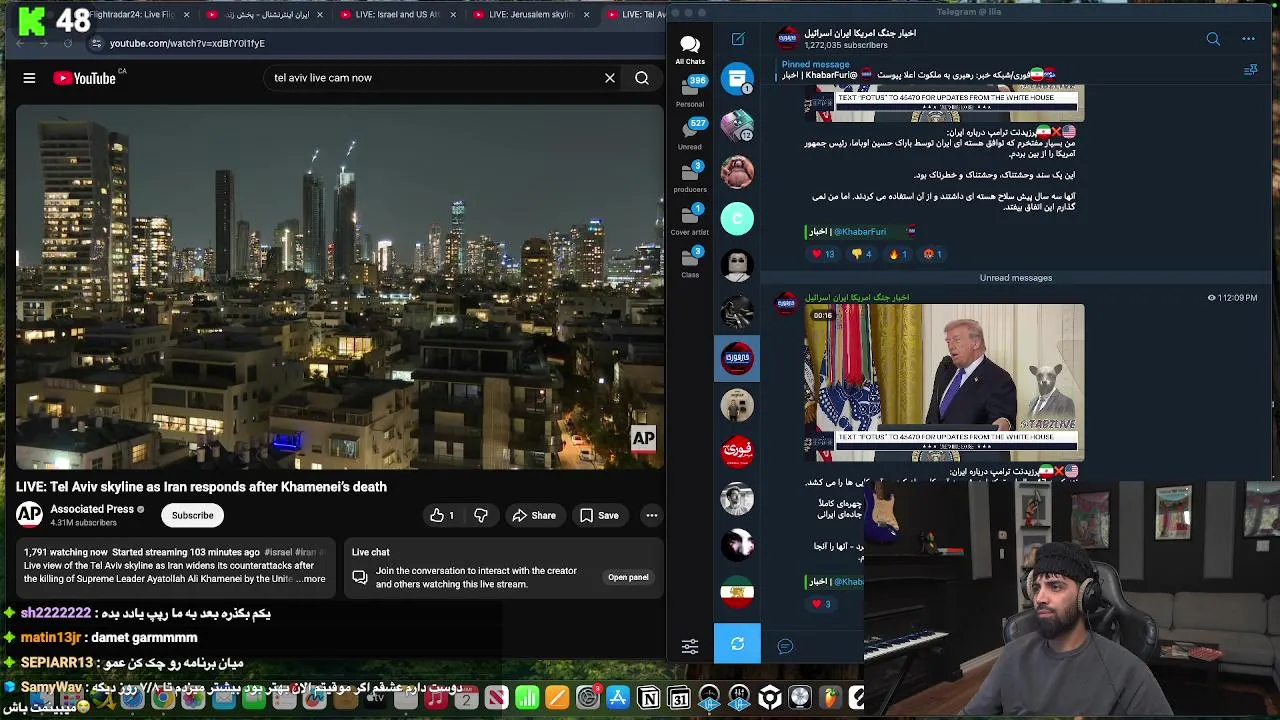
Task: Open the live chat panel
Action: coord(628,577)
